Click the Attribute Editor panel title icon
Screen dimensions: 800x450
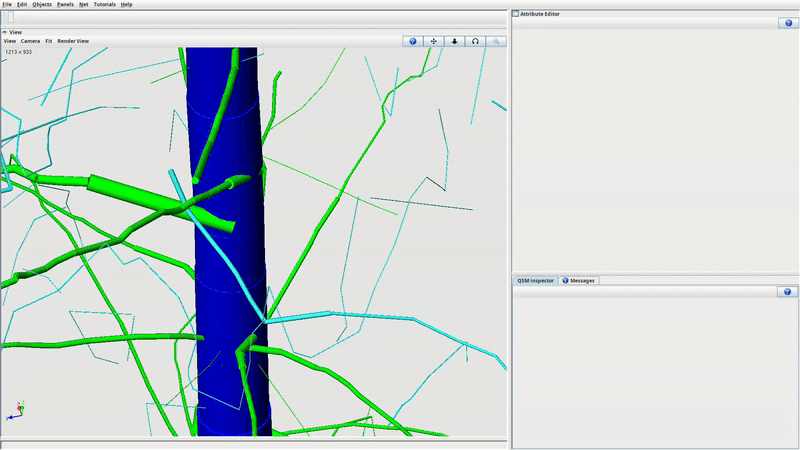pos(516,14)
